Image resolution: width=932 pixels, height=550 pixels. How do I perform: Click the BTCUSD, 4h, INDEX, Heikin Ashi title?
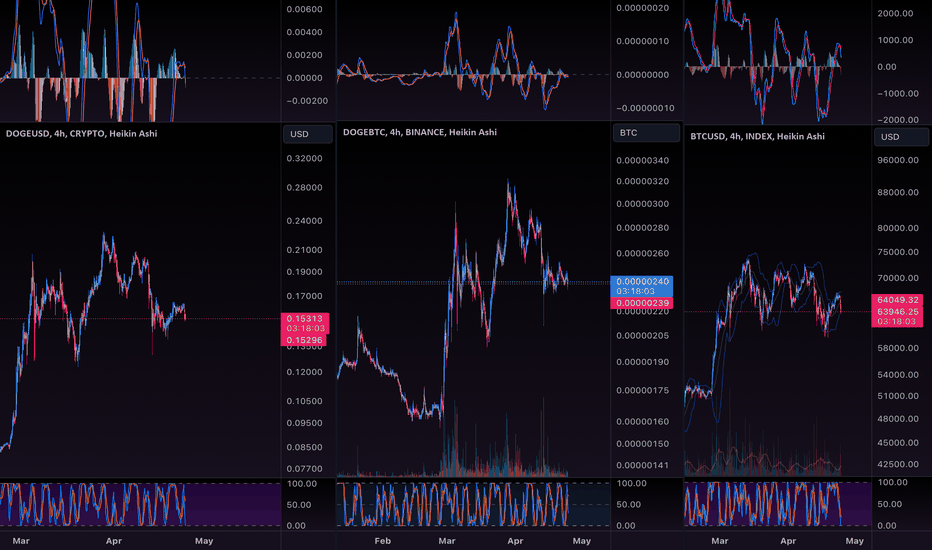point(757,136)
